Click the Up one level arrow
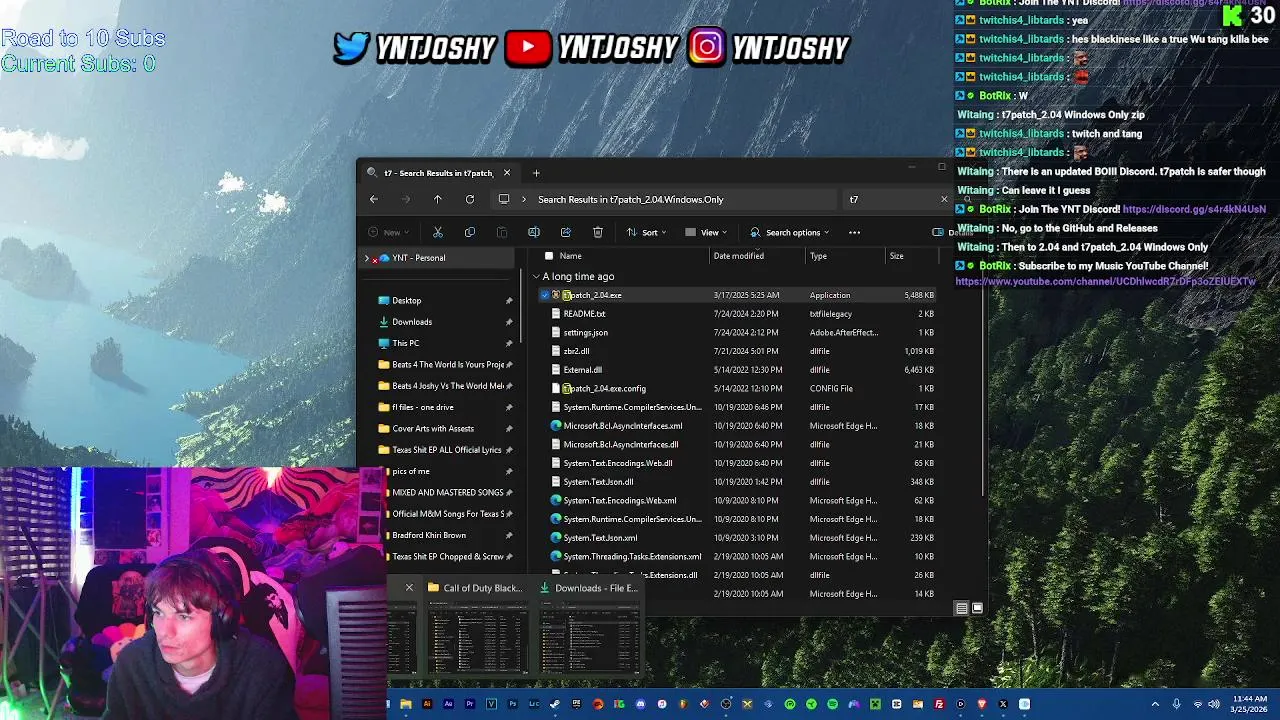1280x720 pixels. (437, 199)
